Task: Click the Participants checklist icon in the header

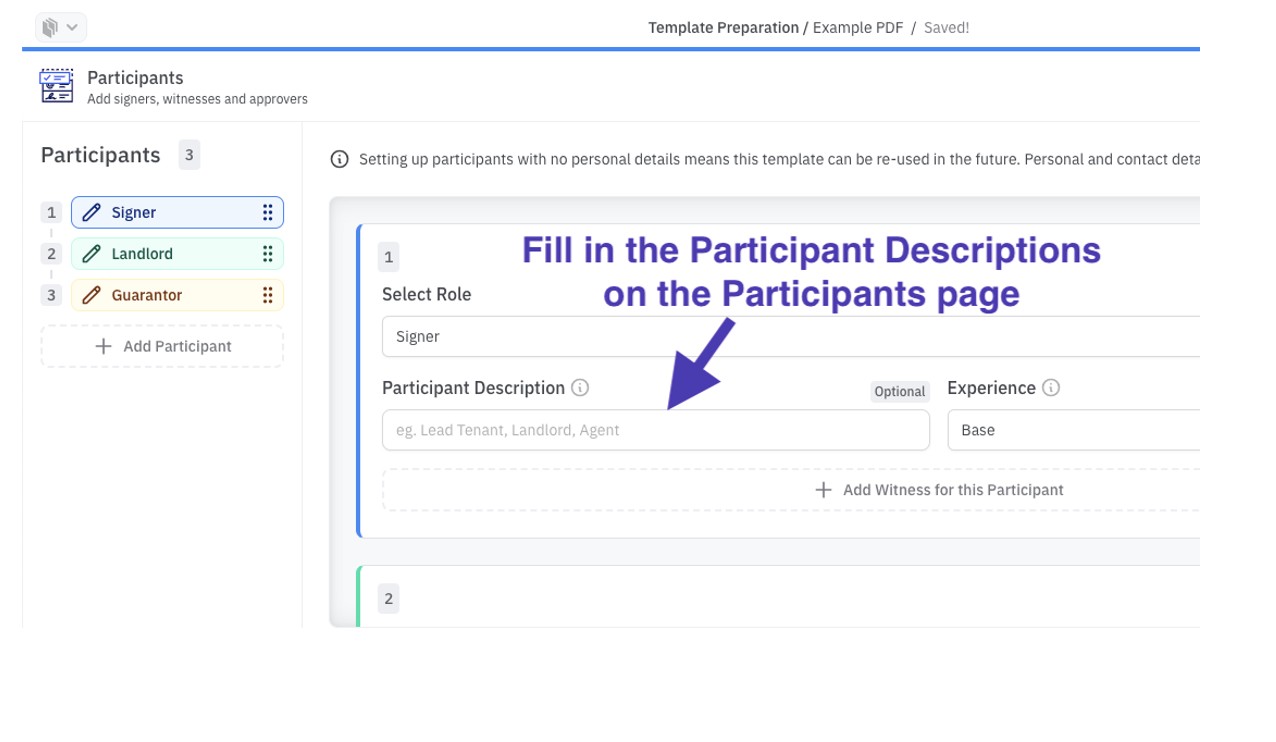Action: click(56, 86)
